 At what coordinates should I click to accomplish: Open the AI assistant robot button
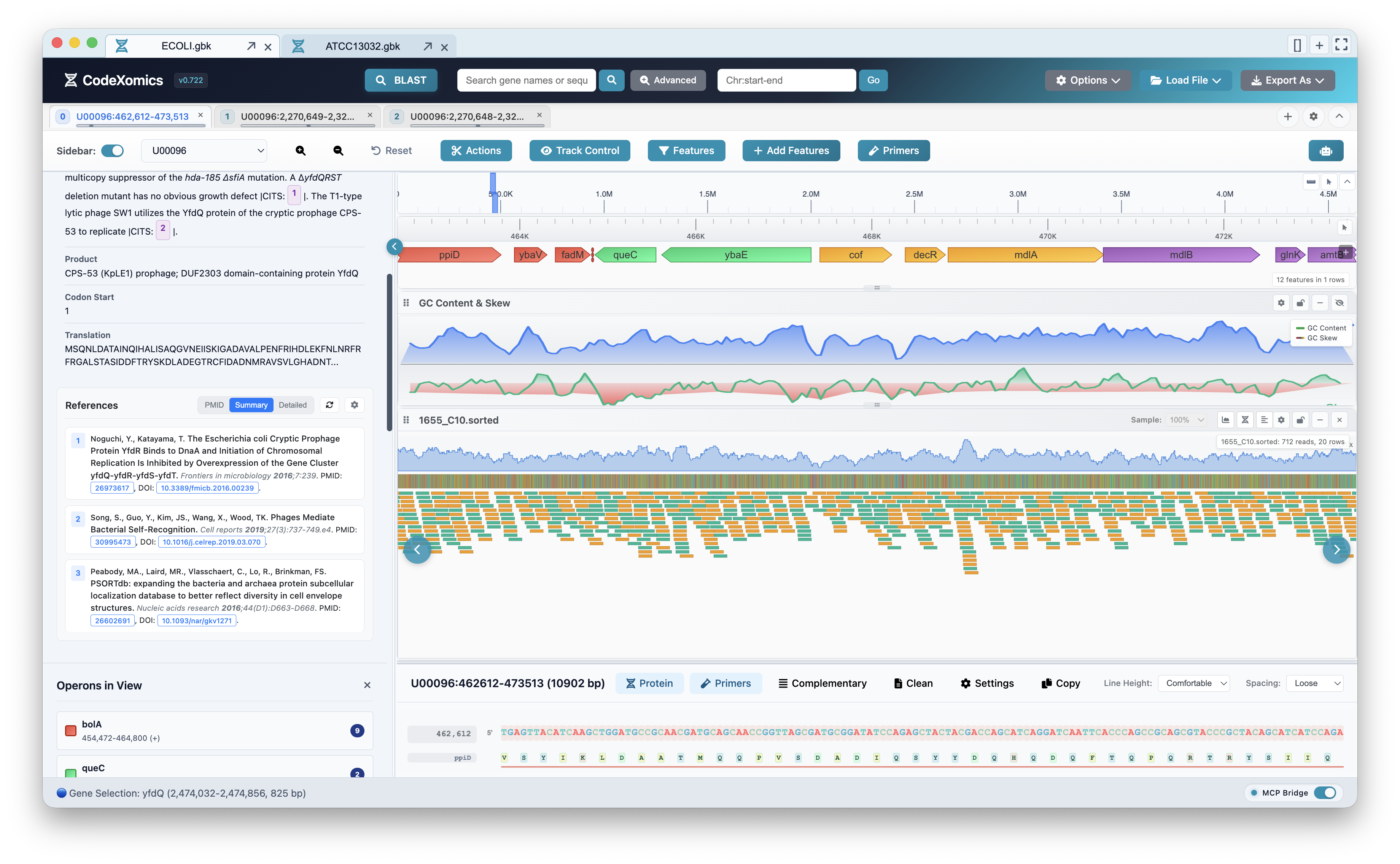[1326, 151]
